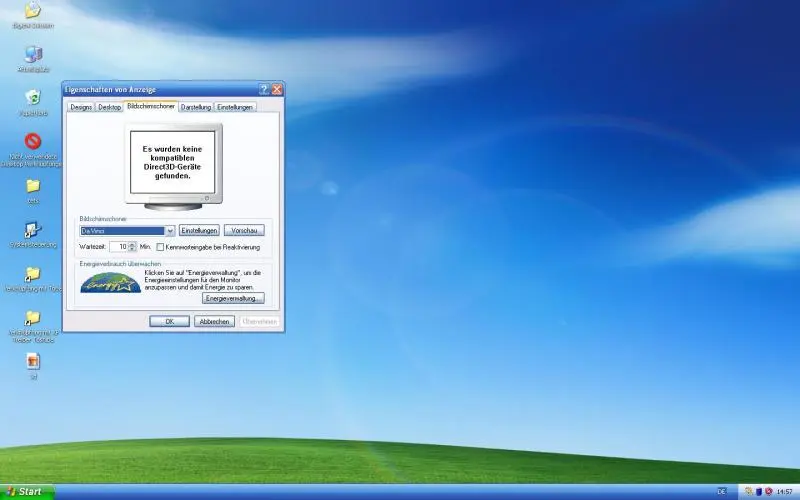This screenshot has width=800, height=500.
Task: Open the Darstellung tab
Action: 195,106
